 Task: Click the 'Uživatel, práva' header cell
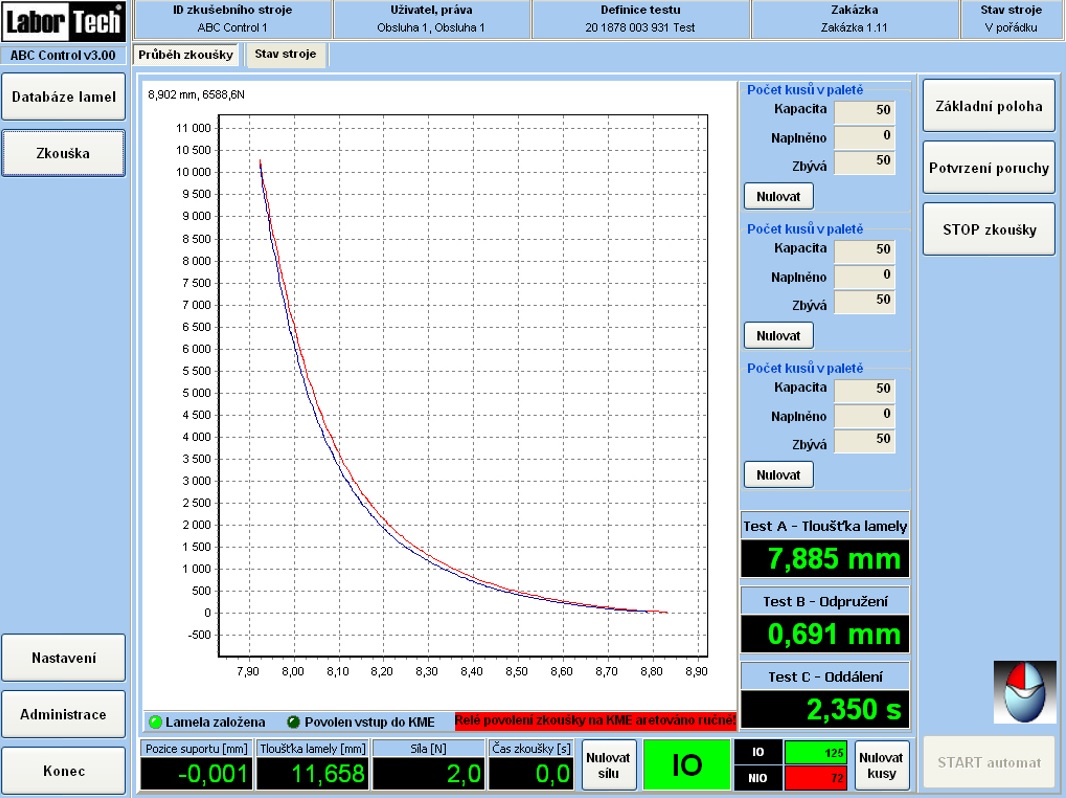(x=431, y=19)
